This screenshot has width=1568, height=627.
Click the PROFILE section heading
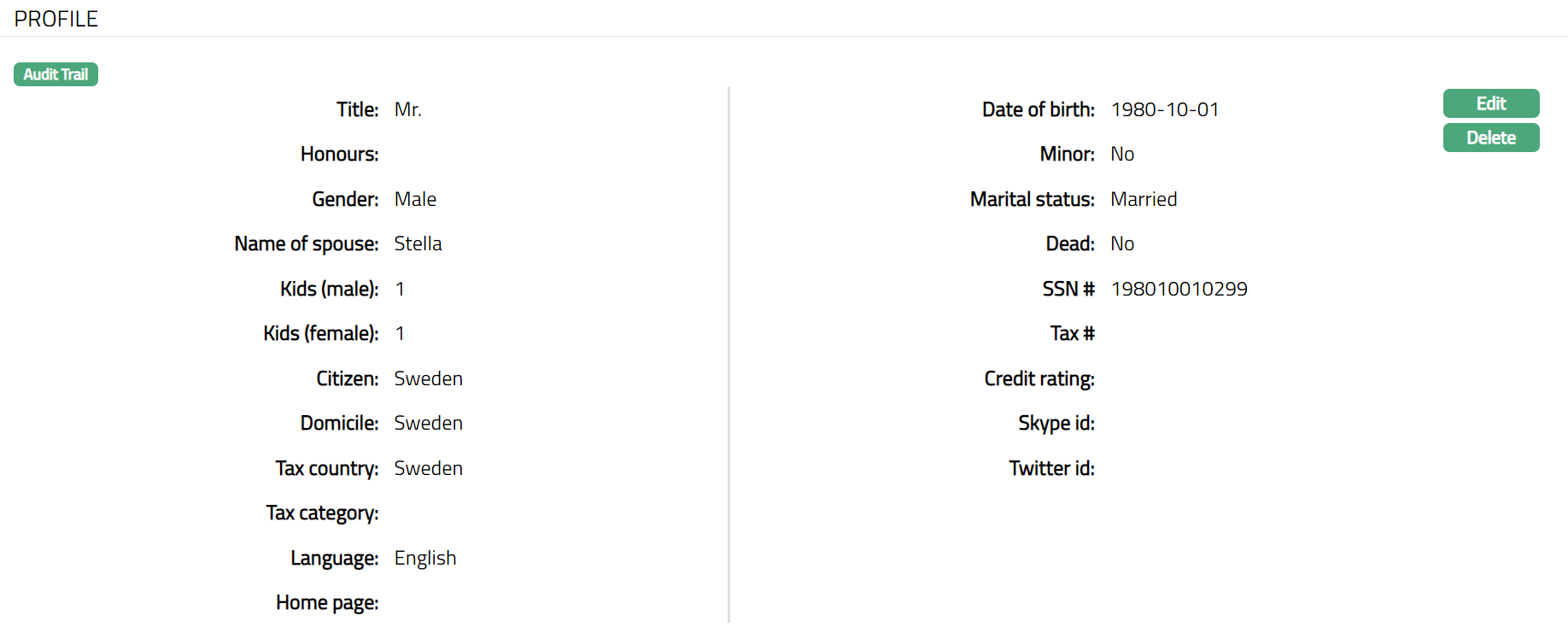point(56,19)
